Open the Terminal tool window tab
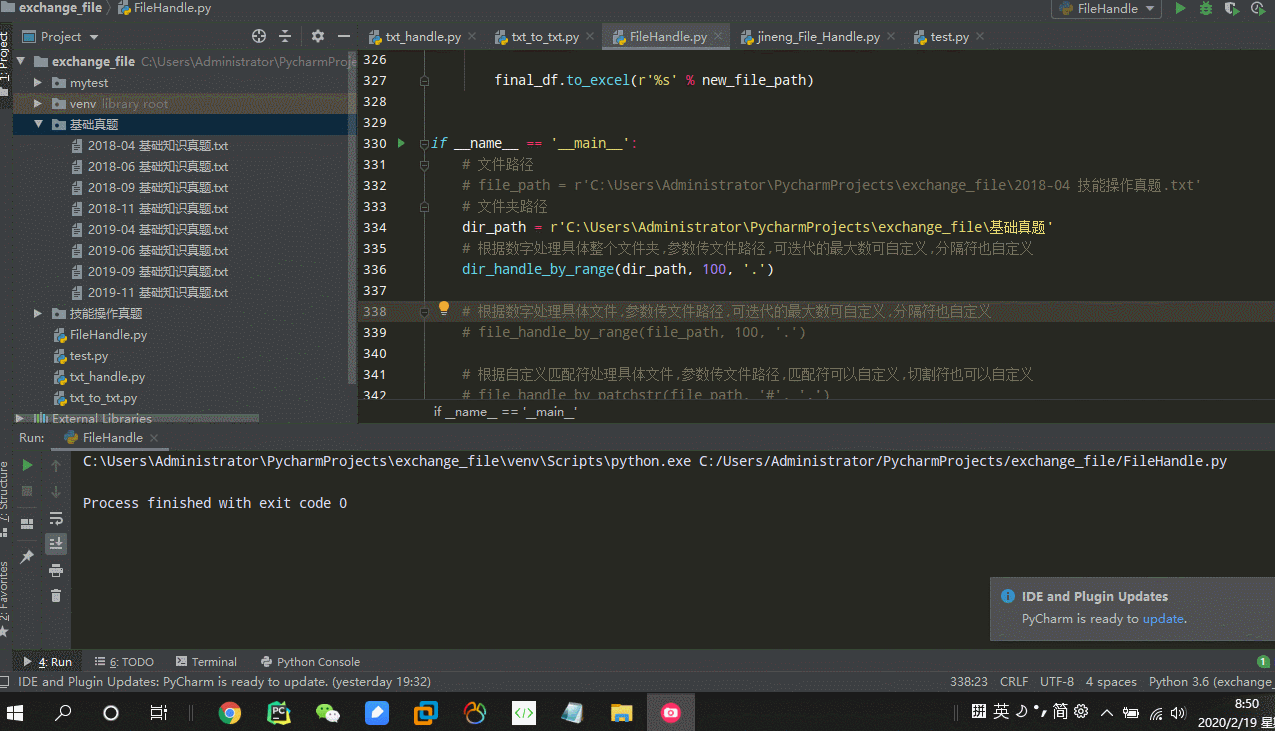 pos(206,662)
